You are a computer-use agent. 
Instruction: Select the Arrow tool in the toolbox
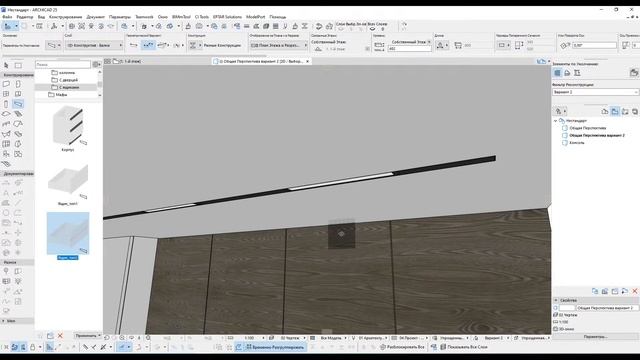click(6, 65)
